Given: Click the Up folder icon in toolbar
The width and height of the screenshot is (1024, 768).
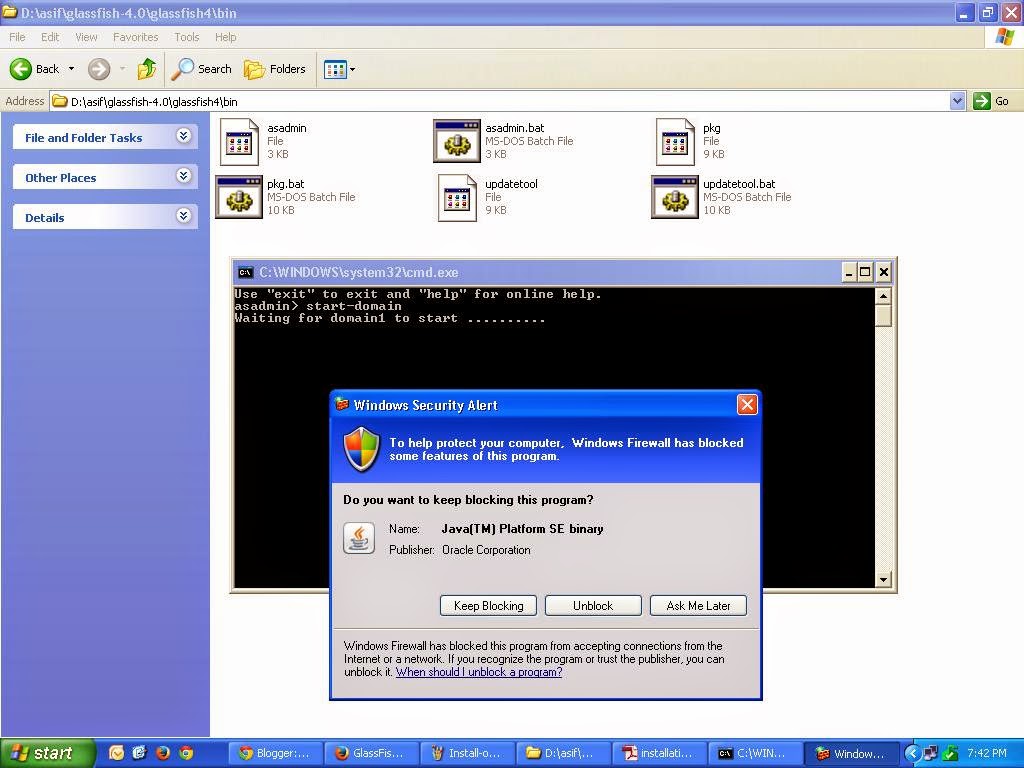Looking at the screenshot, I should 147,69.
